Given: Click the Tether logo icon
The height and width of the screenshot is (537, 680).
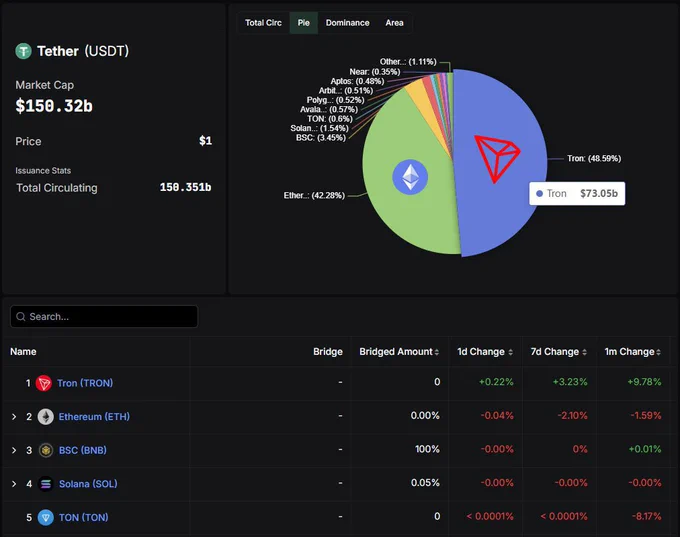Looking at the screenshot, I should 23,51.
